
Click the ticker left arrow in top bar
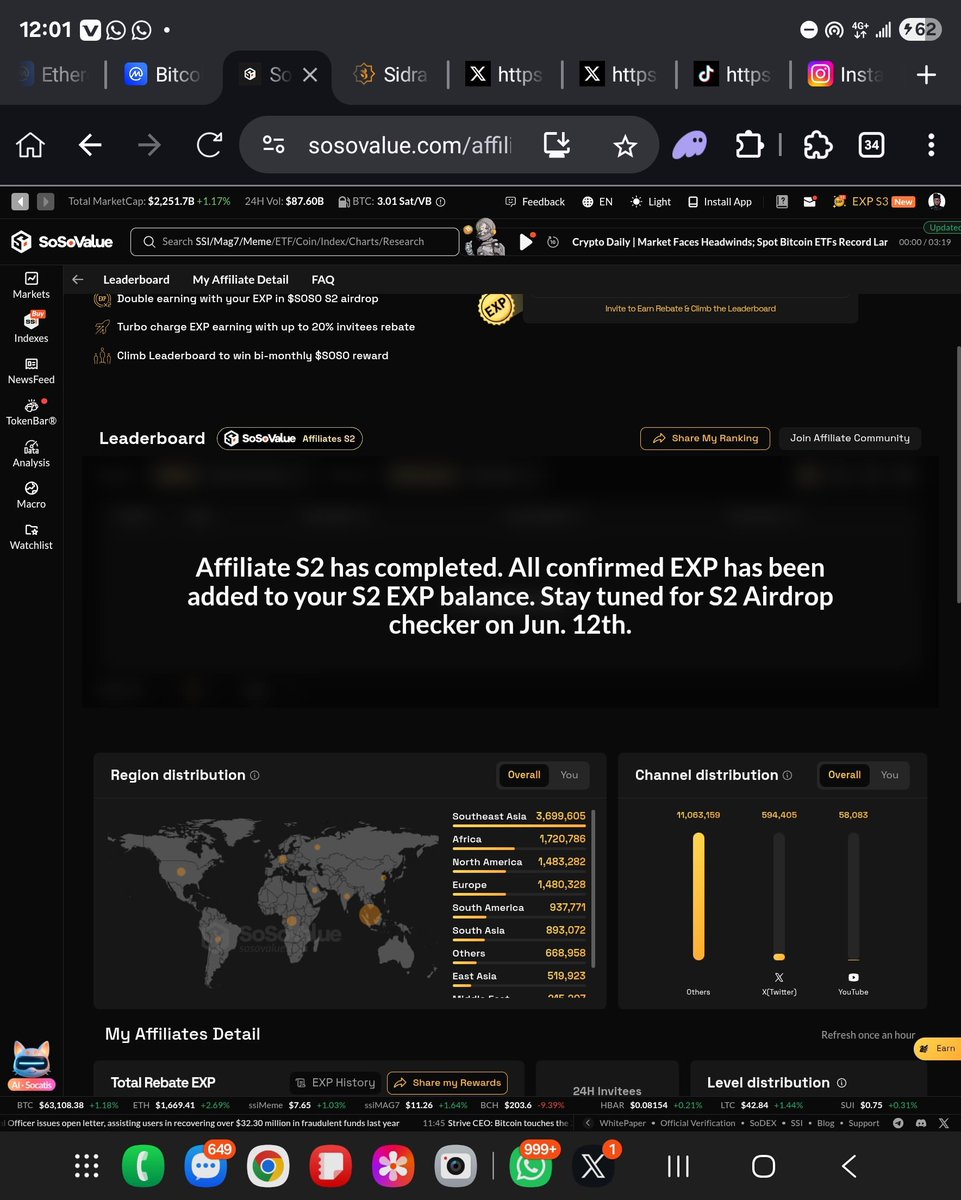click(x=20, y=201)
